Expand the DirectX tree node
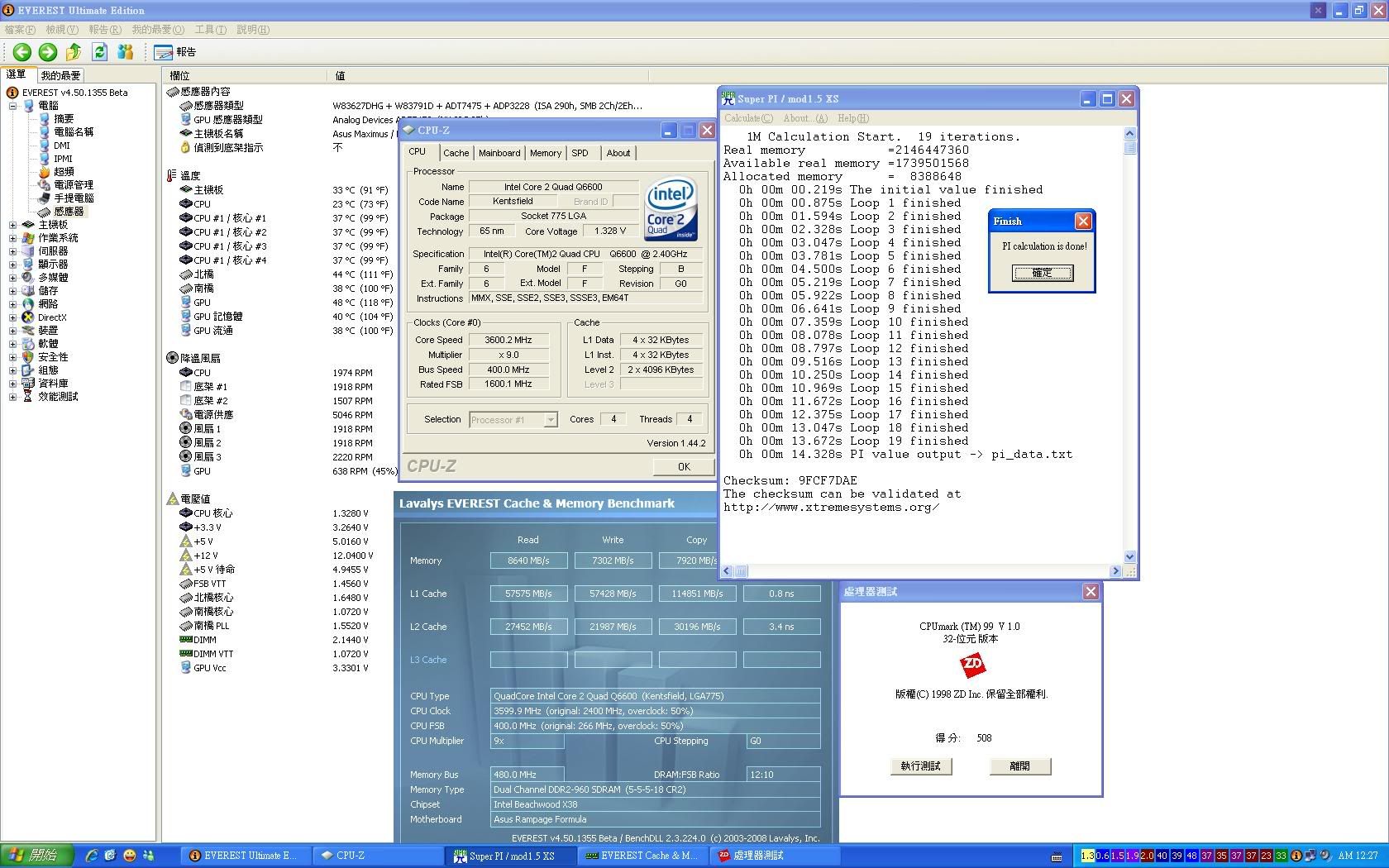Image resolution: width=1389 pixels, height=868 pixels. [12, 317]
